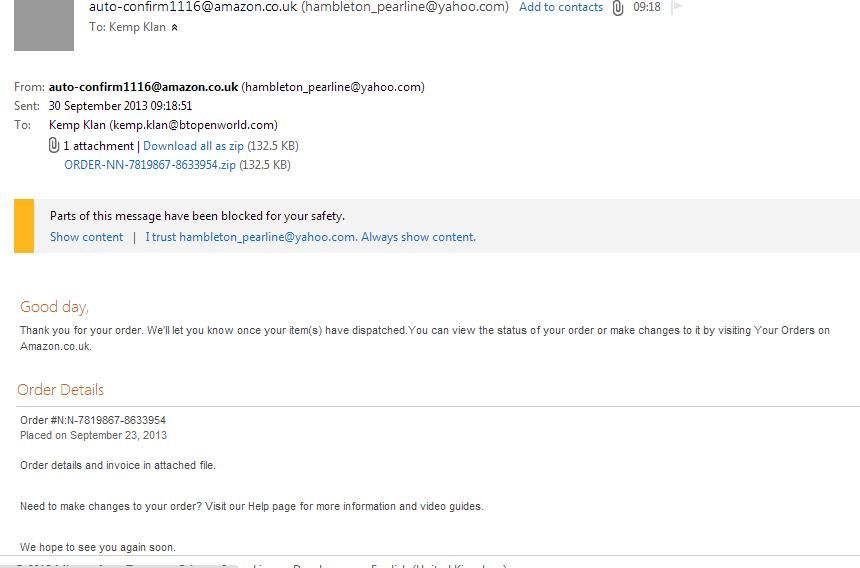Click 'Parts of this message have been blocked' notice
This screenshot has height=568, width=860.
[x=197, y=216]
